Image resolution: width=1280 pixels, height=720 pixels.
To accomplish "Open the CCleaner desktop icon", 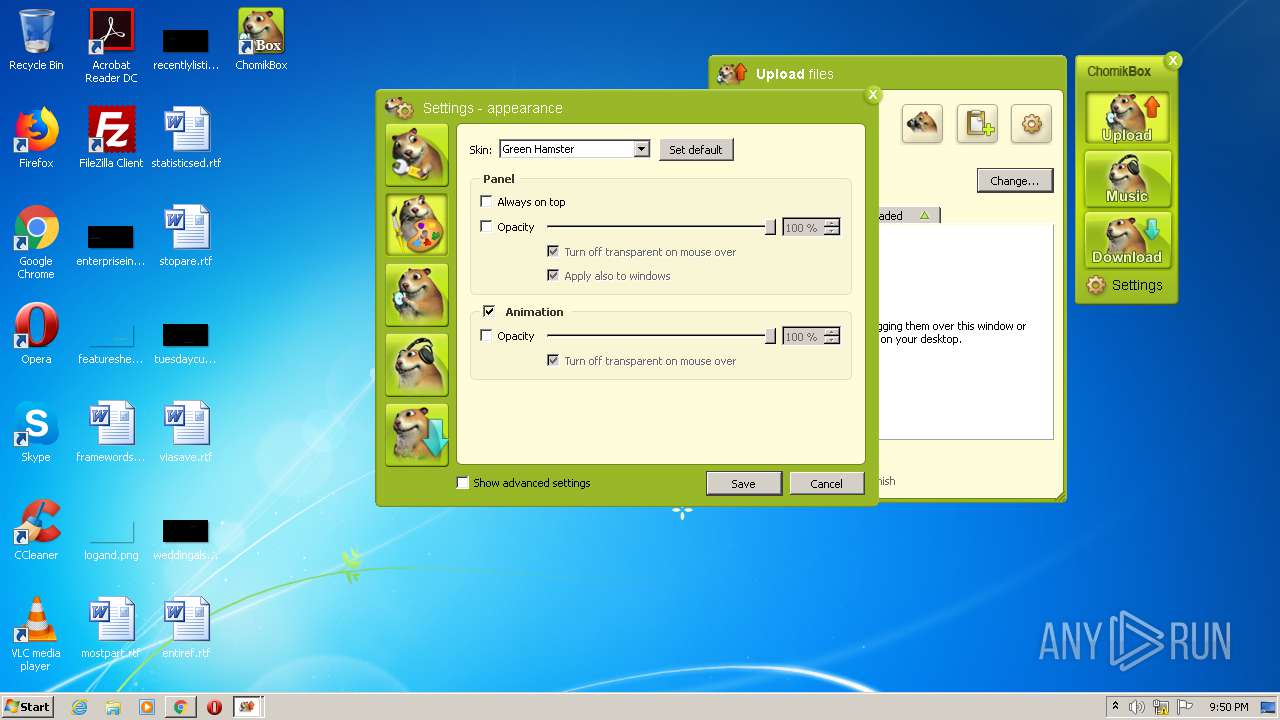I will (36, 530).
